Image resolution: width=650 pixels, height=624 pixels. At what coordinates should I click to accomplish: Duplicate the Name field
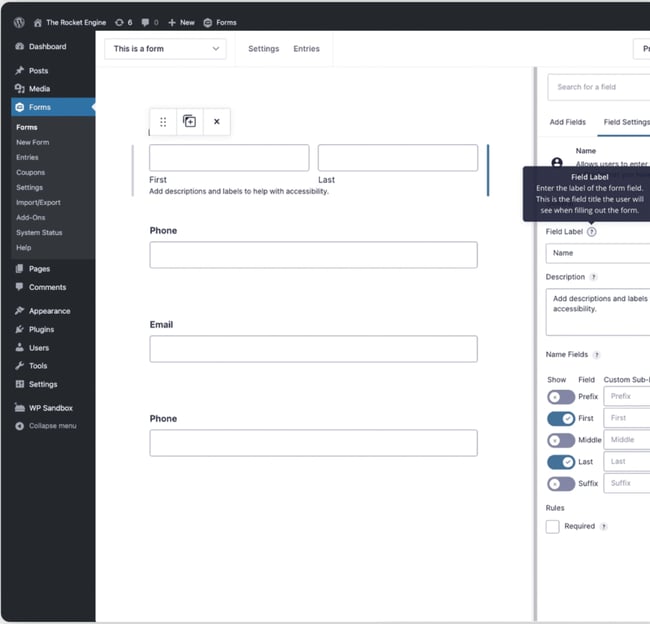coord(189,122)
